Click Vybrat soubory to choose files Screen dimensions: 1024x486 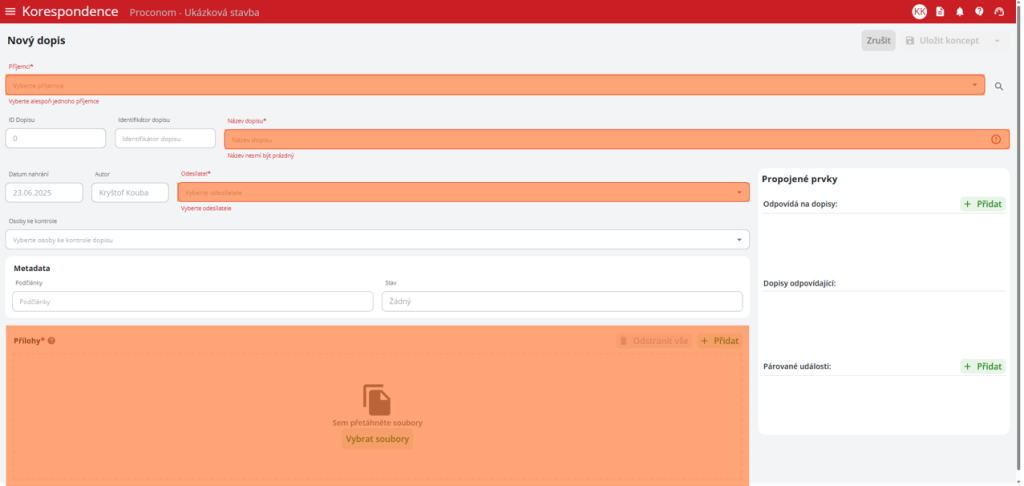pos(377,439)
